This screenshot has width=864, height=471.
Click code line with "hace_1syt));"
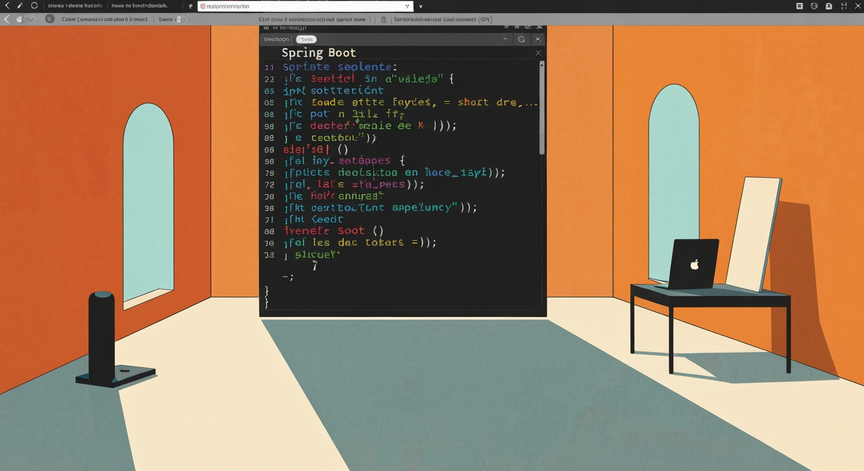click(395, 172)
